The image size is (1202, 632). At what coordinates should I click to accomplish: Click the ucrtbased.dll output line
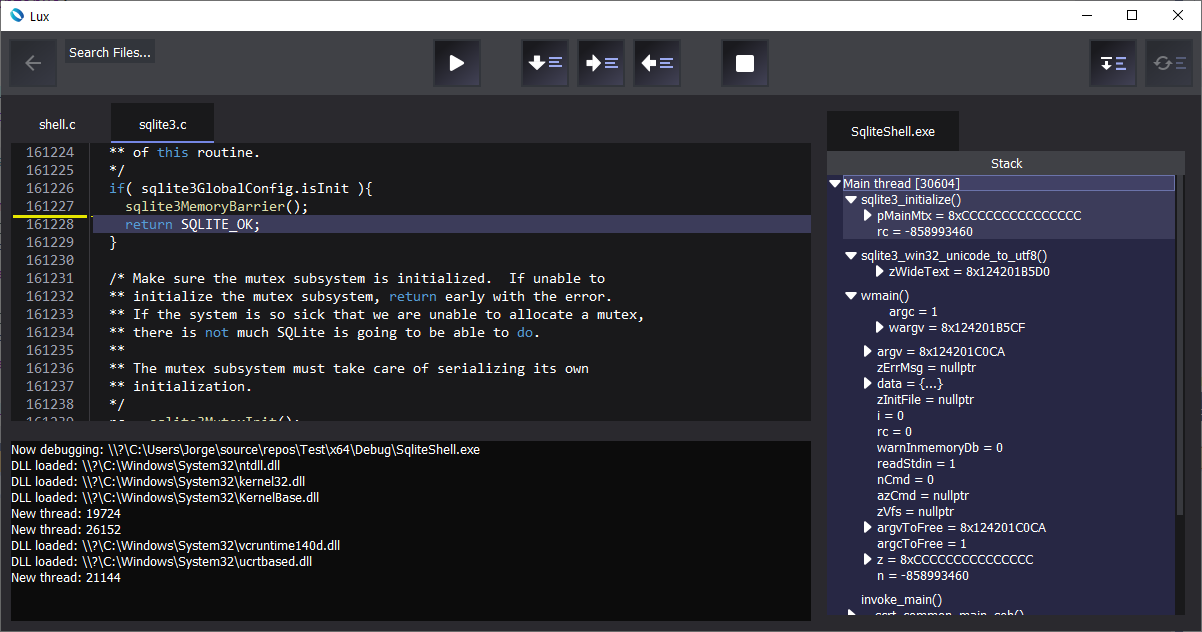point(161,562)
